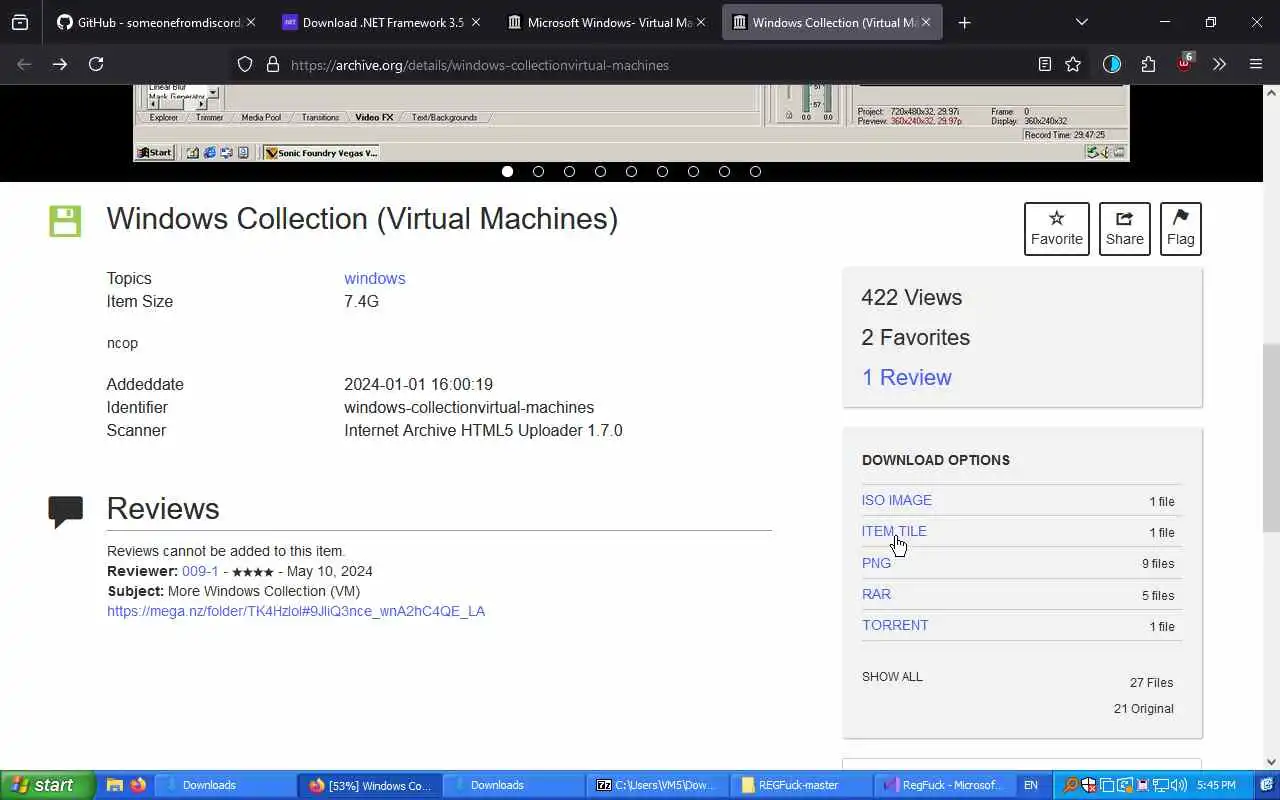Switch to Download .NET Framework 3.5 tab

pos(381,22)
